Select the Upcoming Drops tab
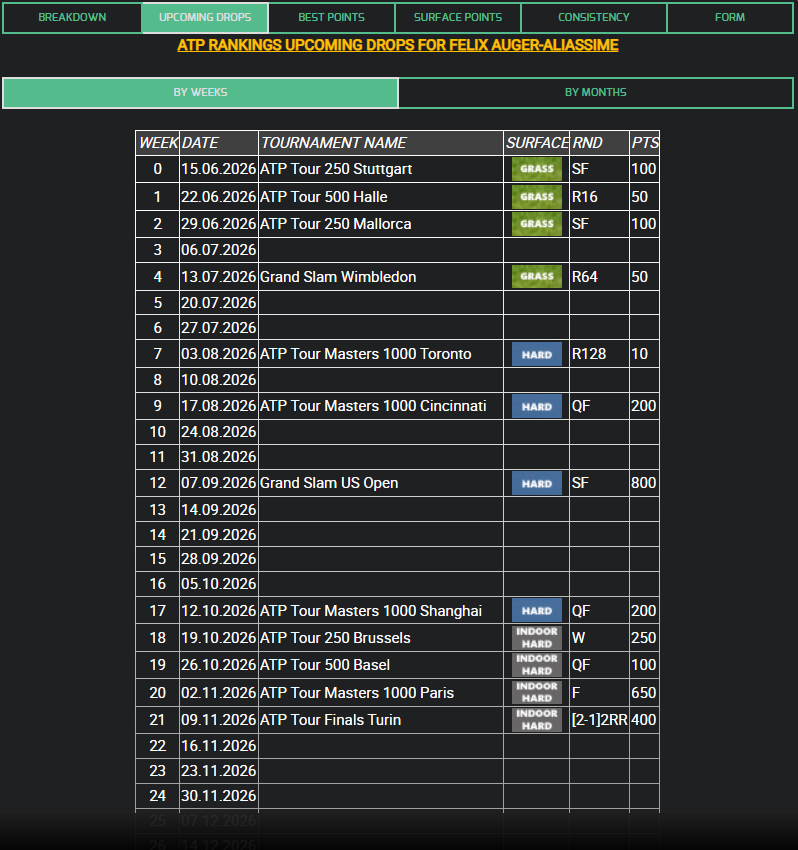This screenshot has width=798, height=850. coord(205,17)
